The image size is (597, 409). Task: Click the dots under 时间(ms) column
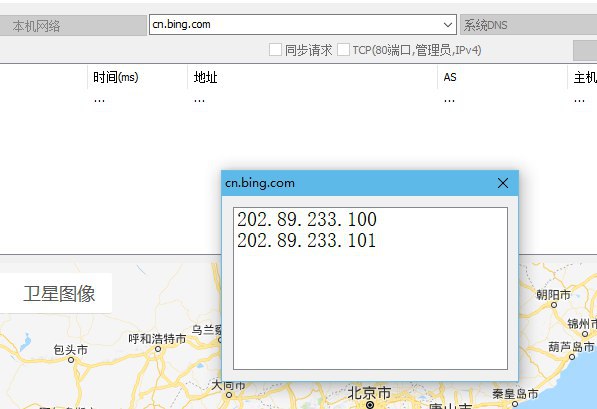pos(99,101)
